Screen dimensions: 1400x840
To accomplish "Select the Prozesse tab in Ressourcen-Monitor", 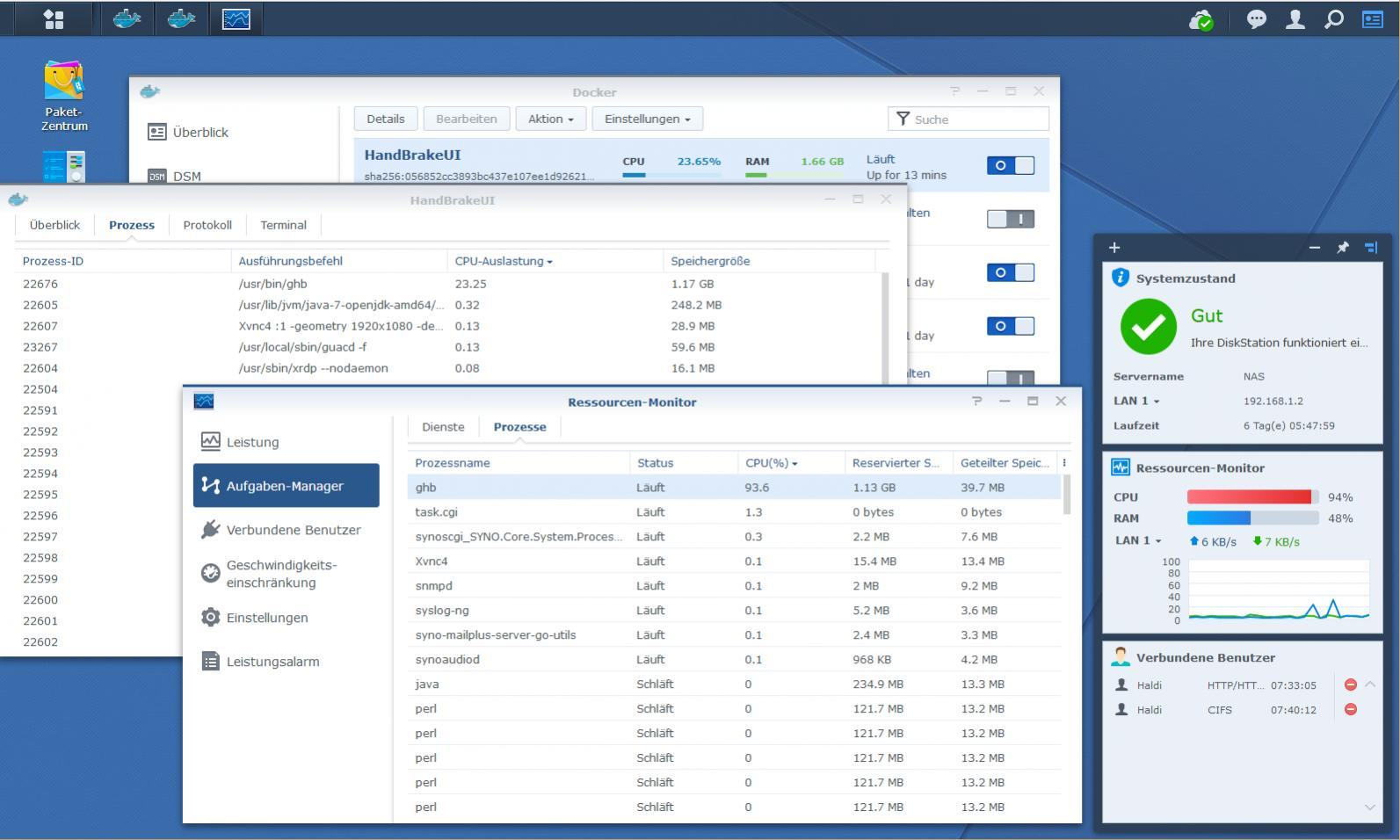I will [519, 427].
